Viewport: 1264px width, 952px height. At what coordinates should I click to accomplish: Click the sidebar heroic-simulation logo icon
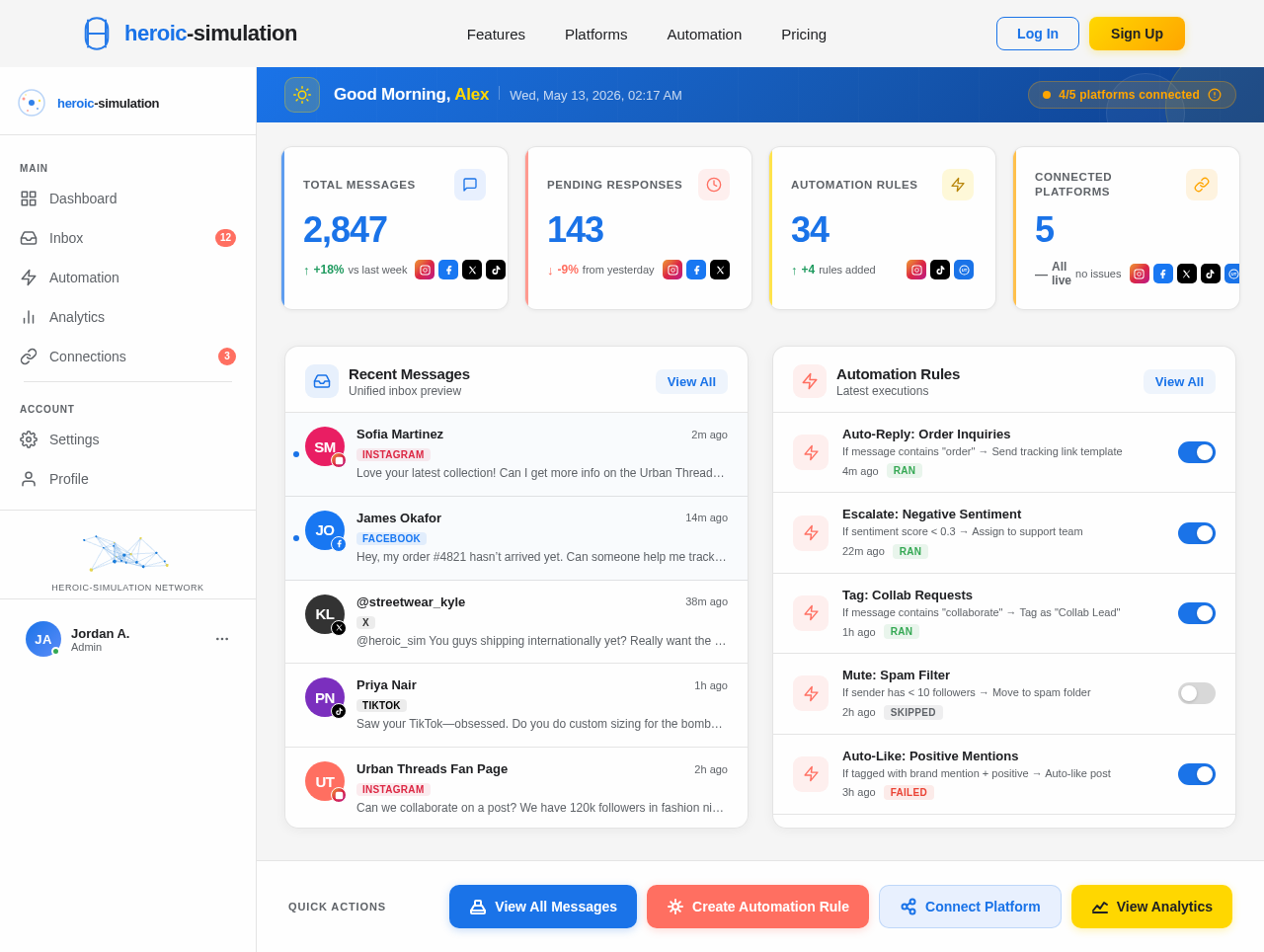click(x=32, y=103)
